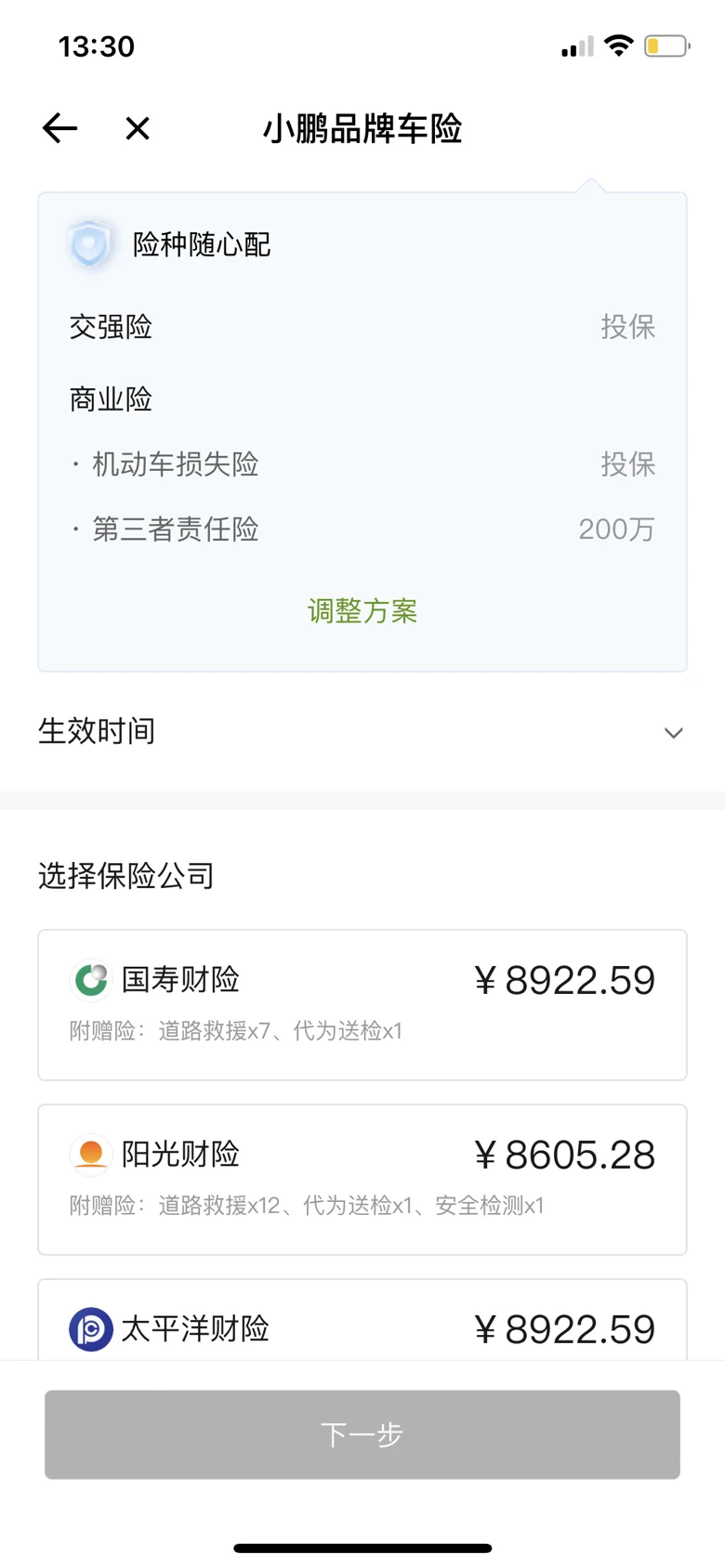Expand the 生效时间 chevron

pos(674,733)
